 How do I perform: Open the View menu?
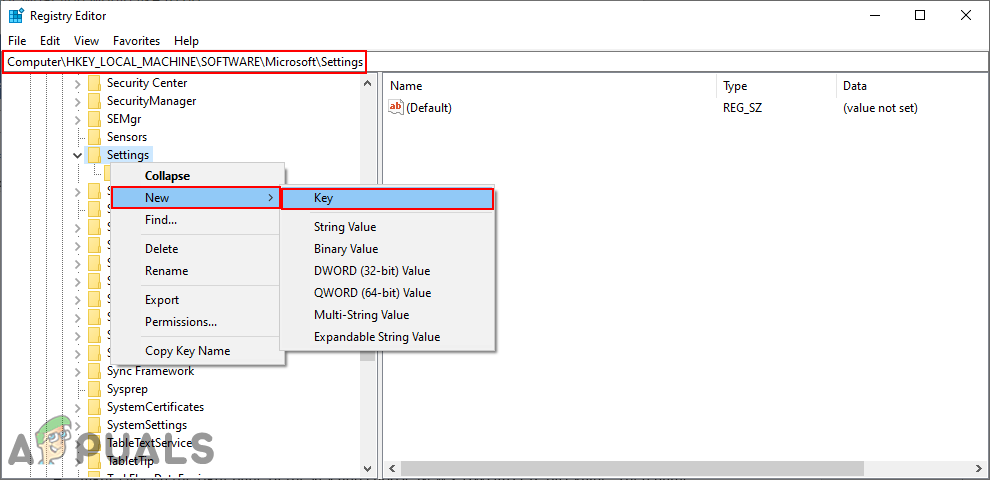(86, 41)
